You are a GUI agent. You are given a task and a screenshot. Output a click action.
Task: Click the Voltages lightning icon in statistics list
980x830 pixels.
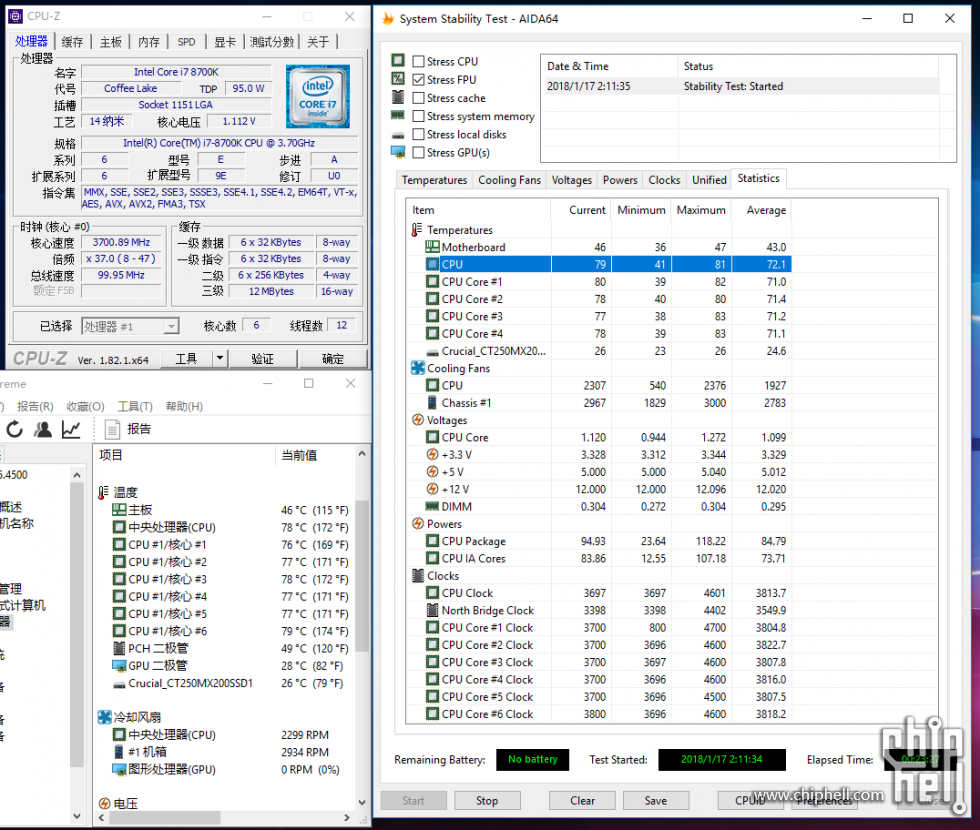[x=418, y=420]
